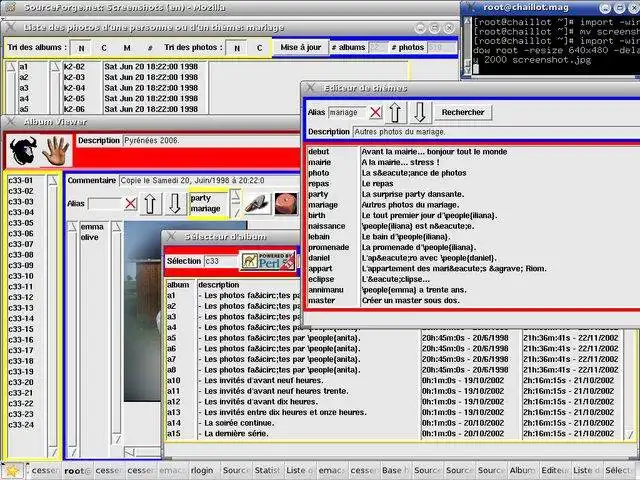
Task: Select # under Tri des albums
Action: tap(150, 48)
